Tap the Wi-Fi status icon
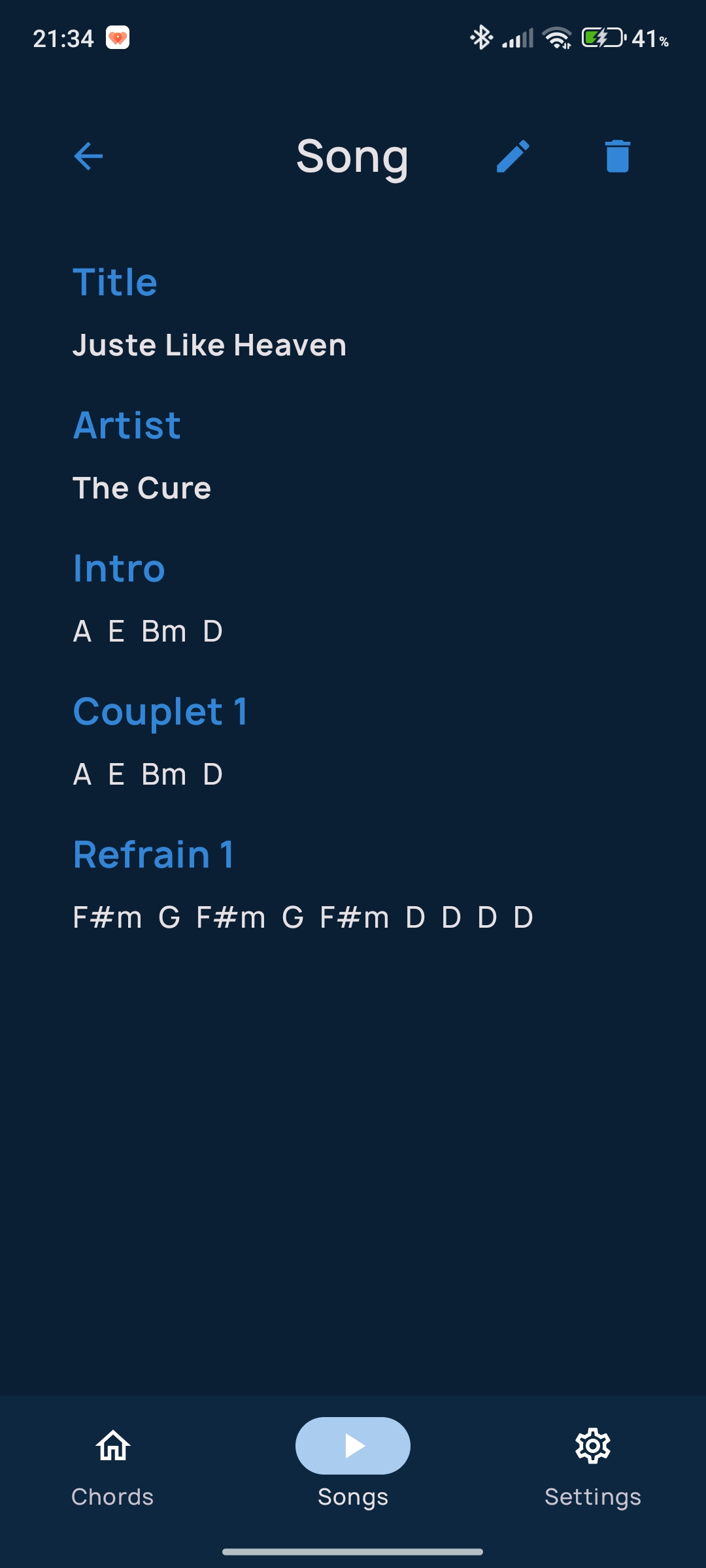Viewport: 706px width, 1568px height. (558, 38)
